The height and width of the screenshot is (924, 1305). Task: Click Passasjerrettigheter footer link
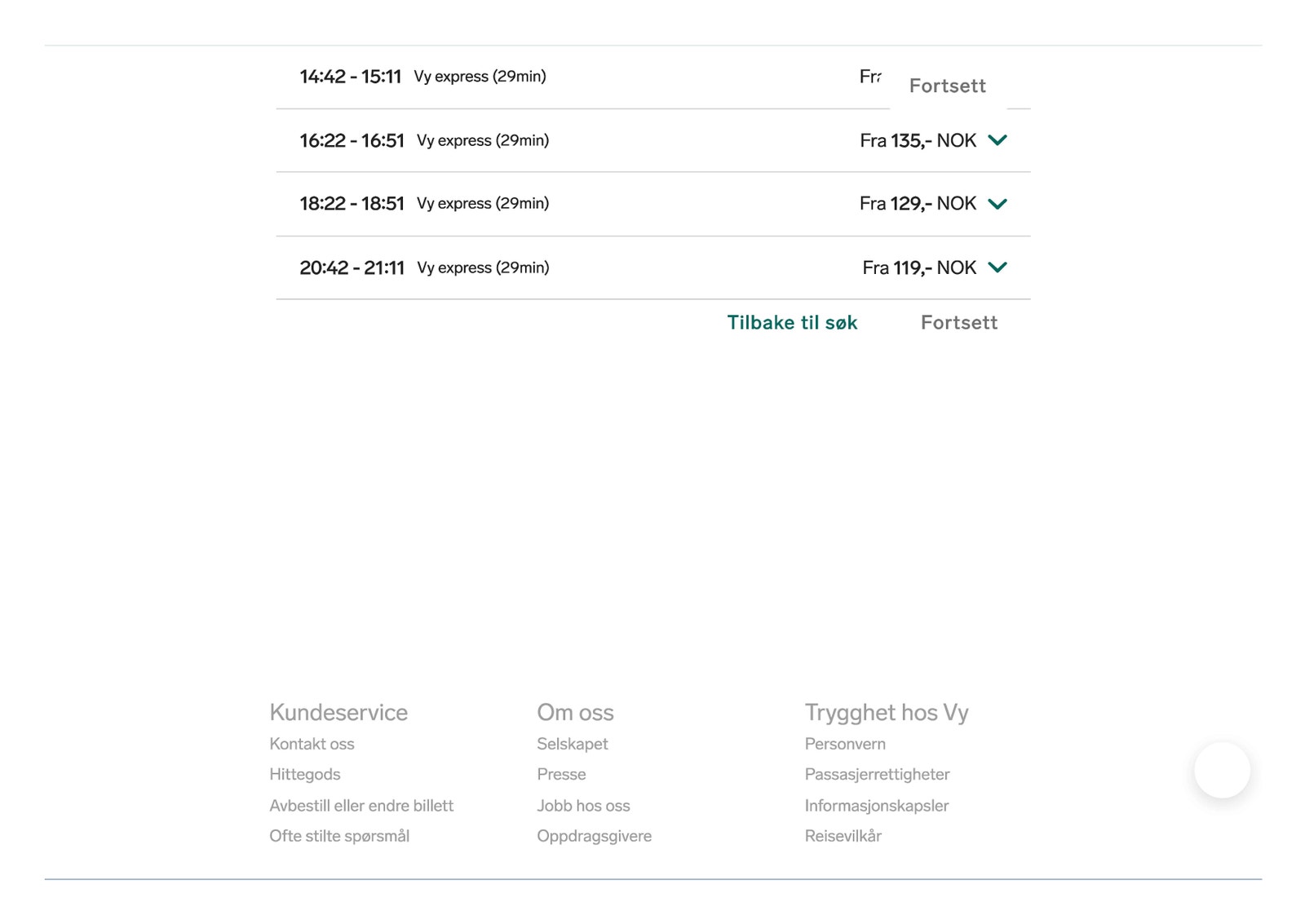point(877,774)
